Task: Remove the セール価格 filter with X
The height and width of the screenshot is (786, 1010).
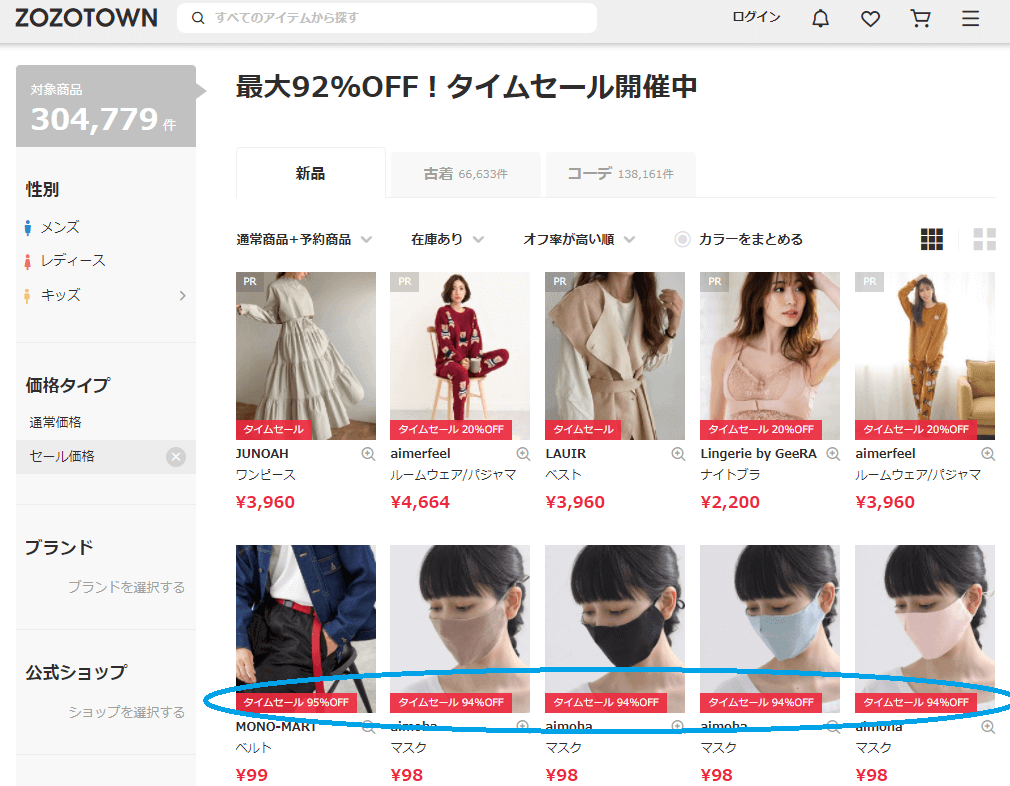Action: click(176, 457)
